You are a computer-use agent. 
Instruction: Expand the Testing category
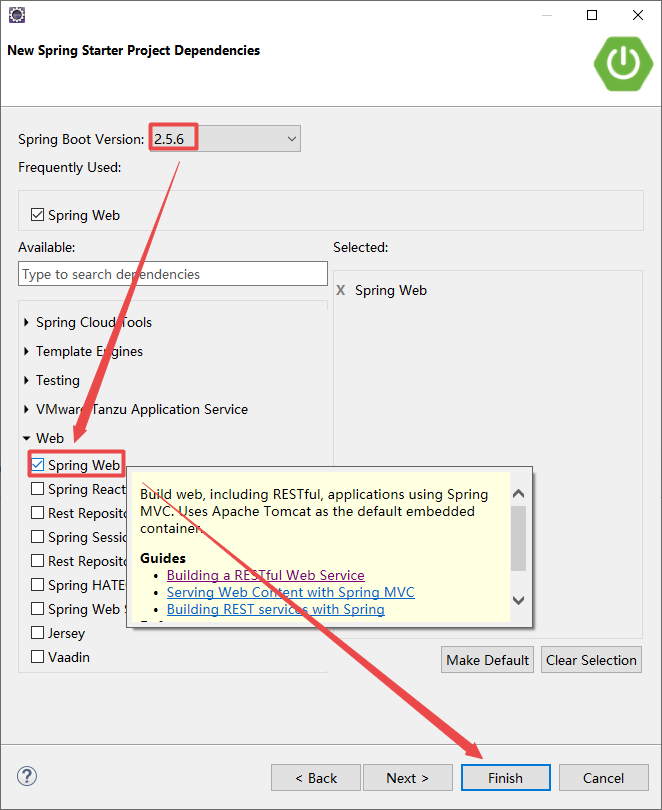[x=26, y=380]
